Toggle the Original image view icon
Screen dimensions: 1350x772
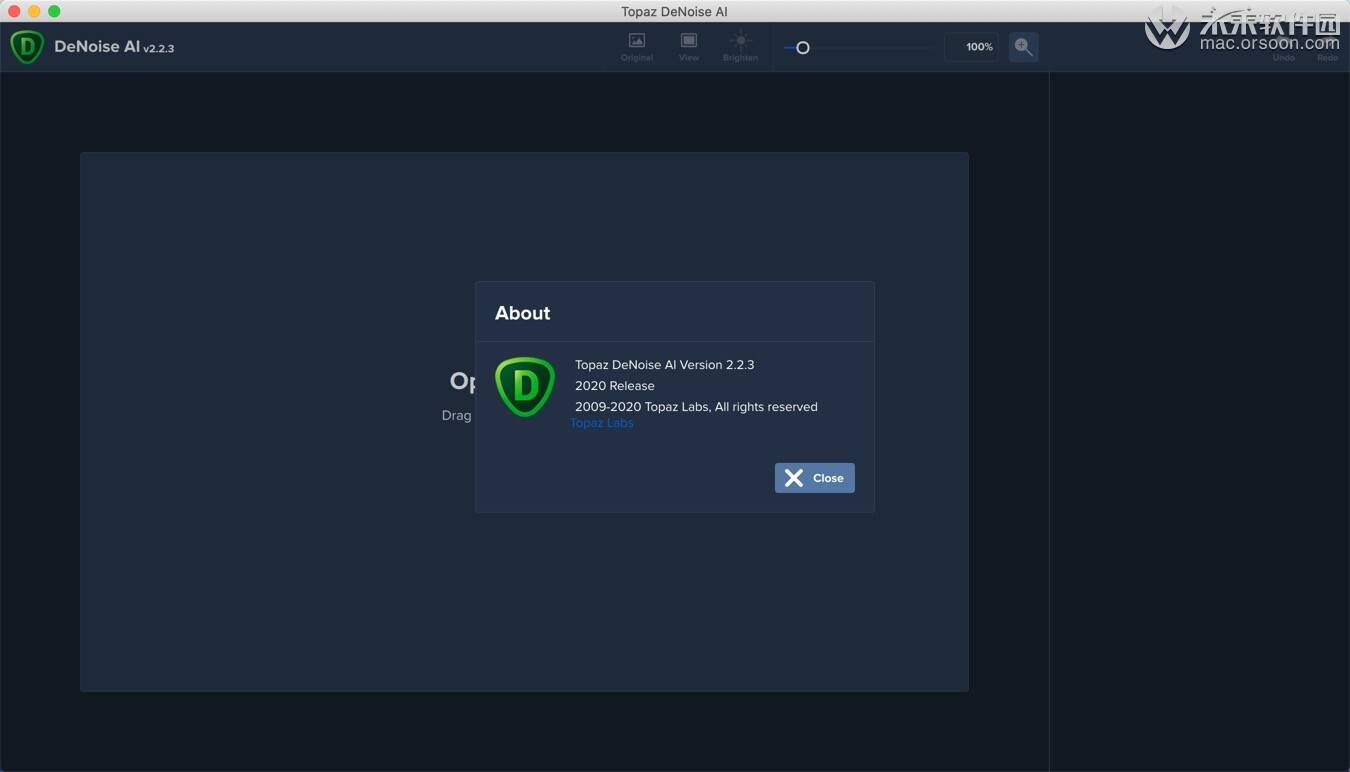click(x=637, y=47)
